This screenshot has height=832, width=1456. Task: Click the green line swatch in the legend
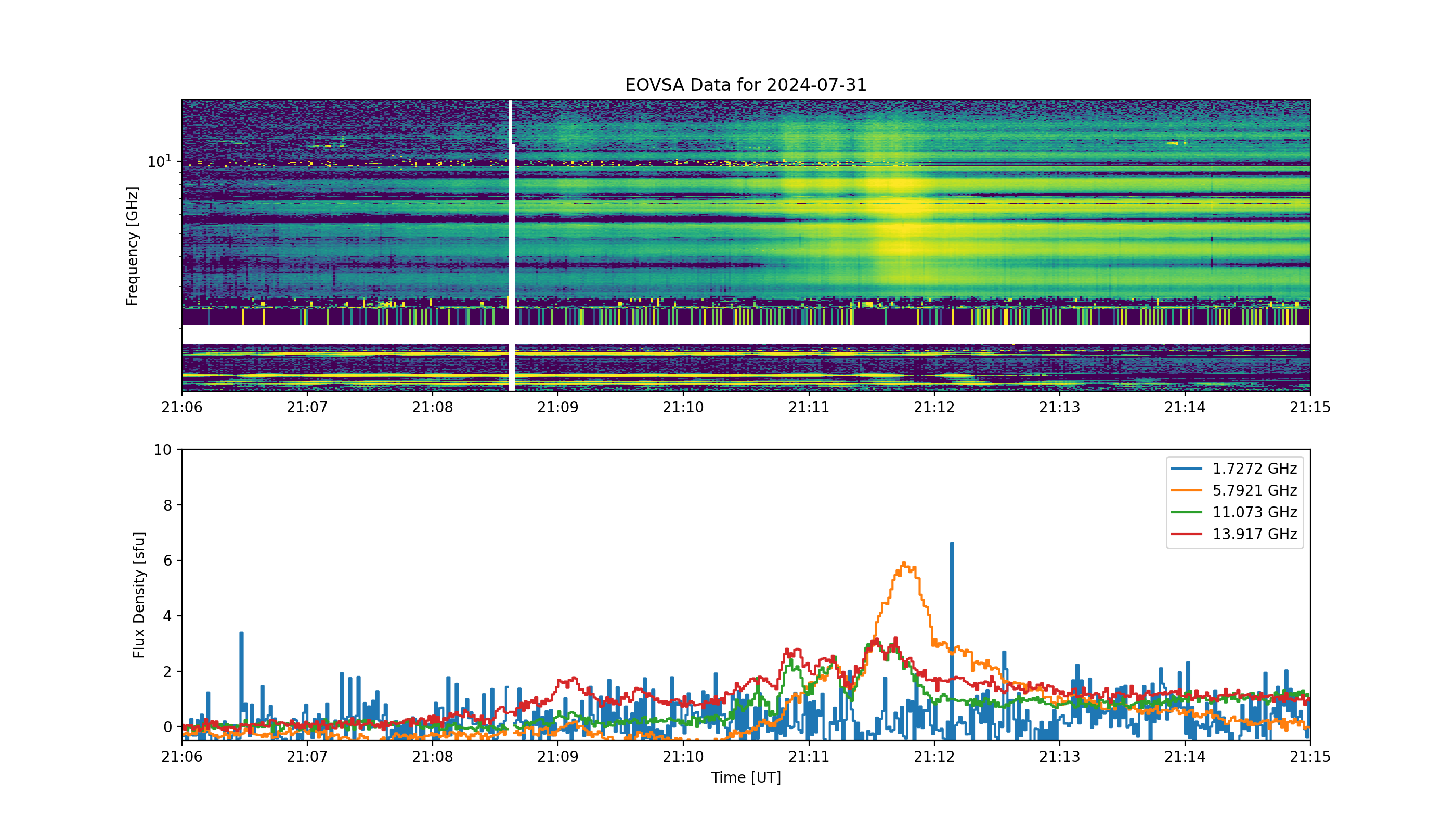coord(1187,512)
